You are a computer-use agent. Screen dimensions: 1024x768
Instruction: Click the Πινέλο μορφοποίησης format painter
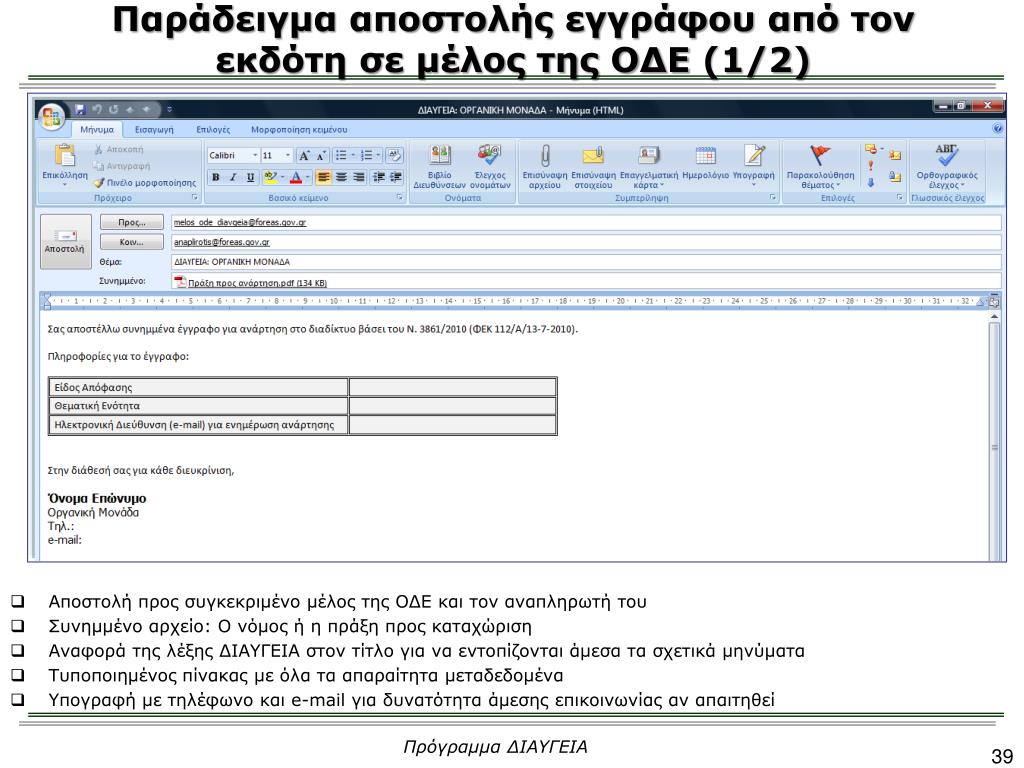pos(144,183)
